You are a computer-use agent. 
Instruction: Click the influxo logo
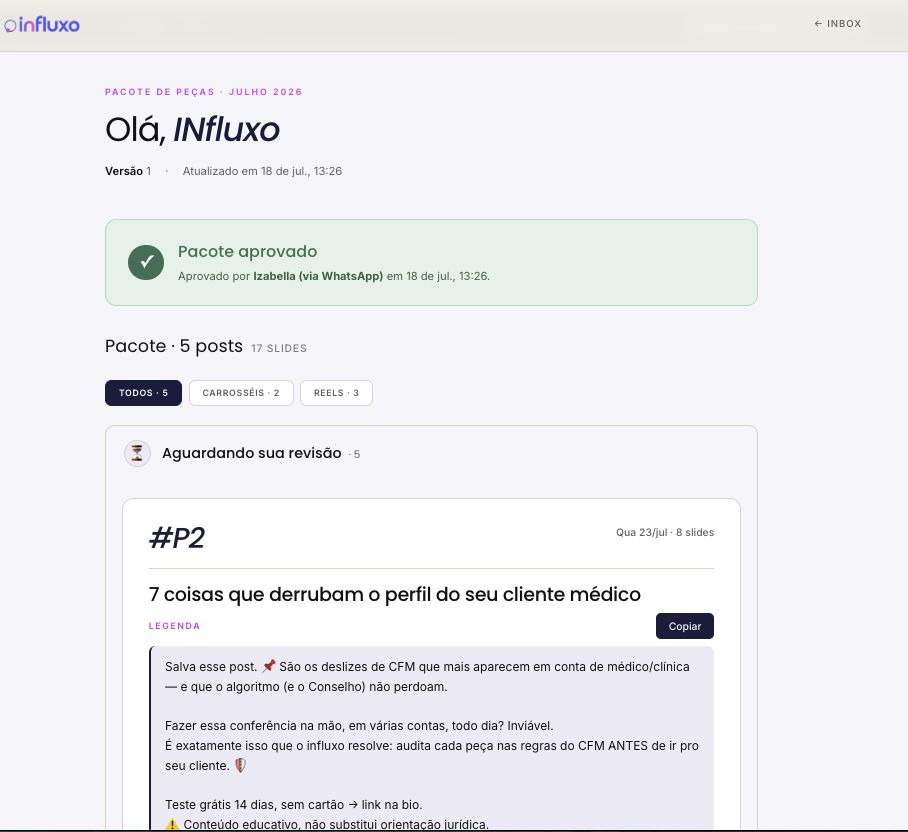pyautogui.click(x=42, y=24)
